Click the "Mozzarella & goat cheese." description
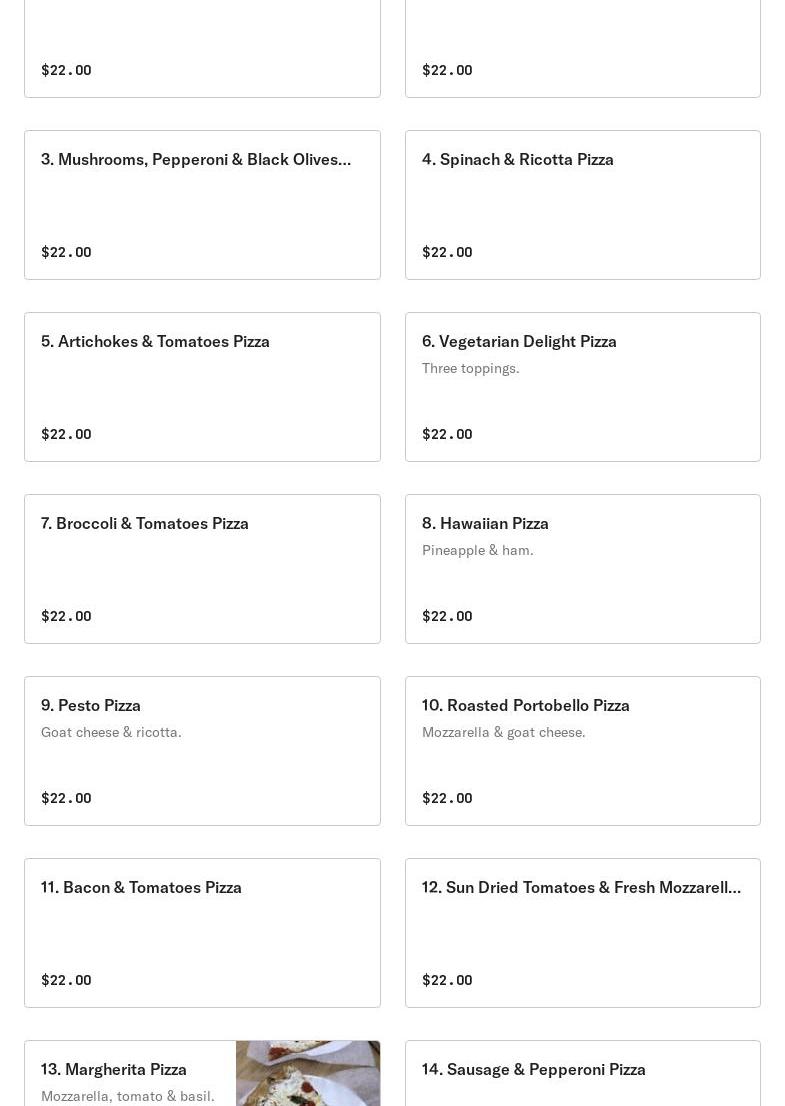The width and height of the screenshot is (785, 1106). click(503, 732)
